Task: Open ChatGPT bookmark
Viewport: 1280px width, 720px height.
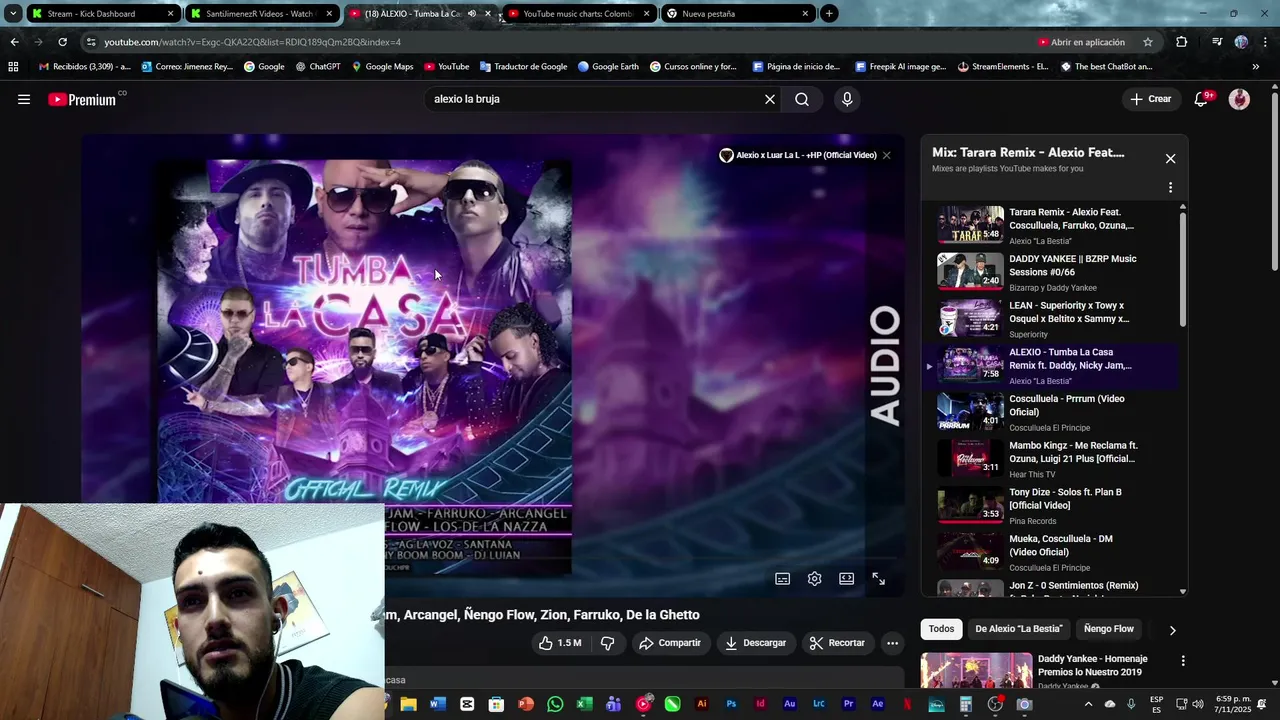Action: (318, 67)
